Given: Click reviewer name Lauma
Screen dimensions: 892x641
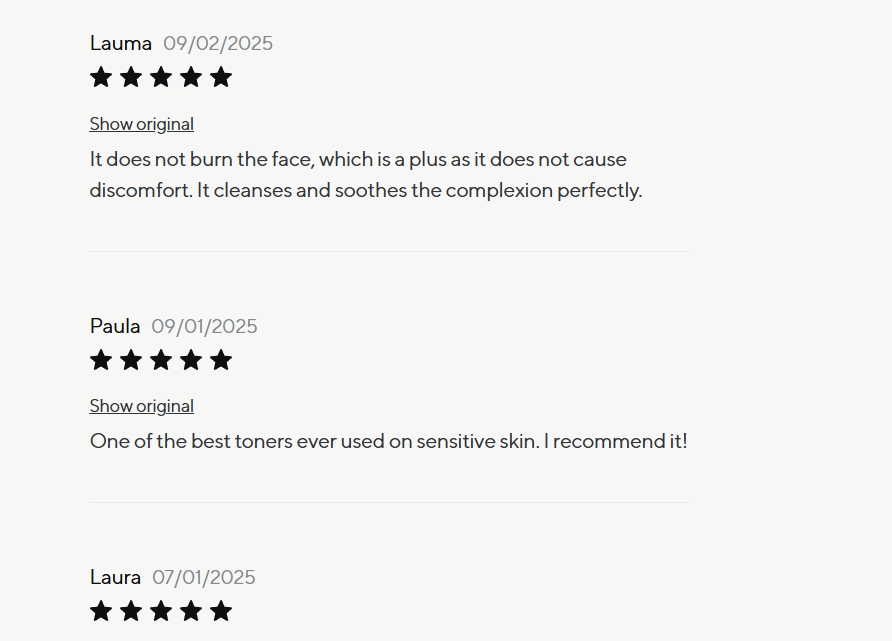Looking at the screenshot, I should (121, 43).
